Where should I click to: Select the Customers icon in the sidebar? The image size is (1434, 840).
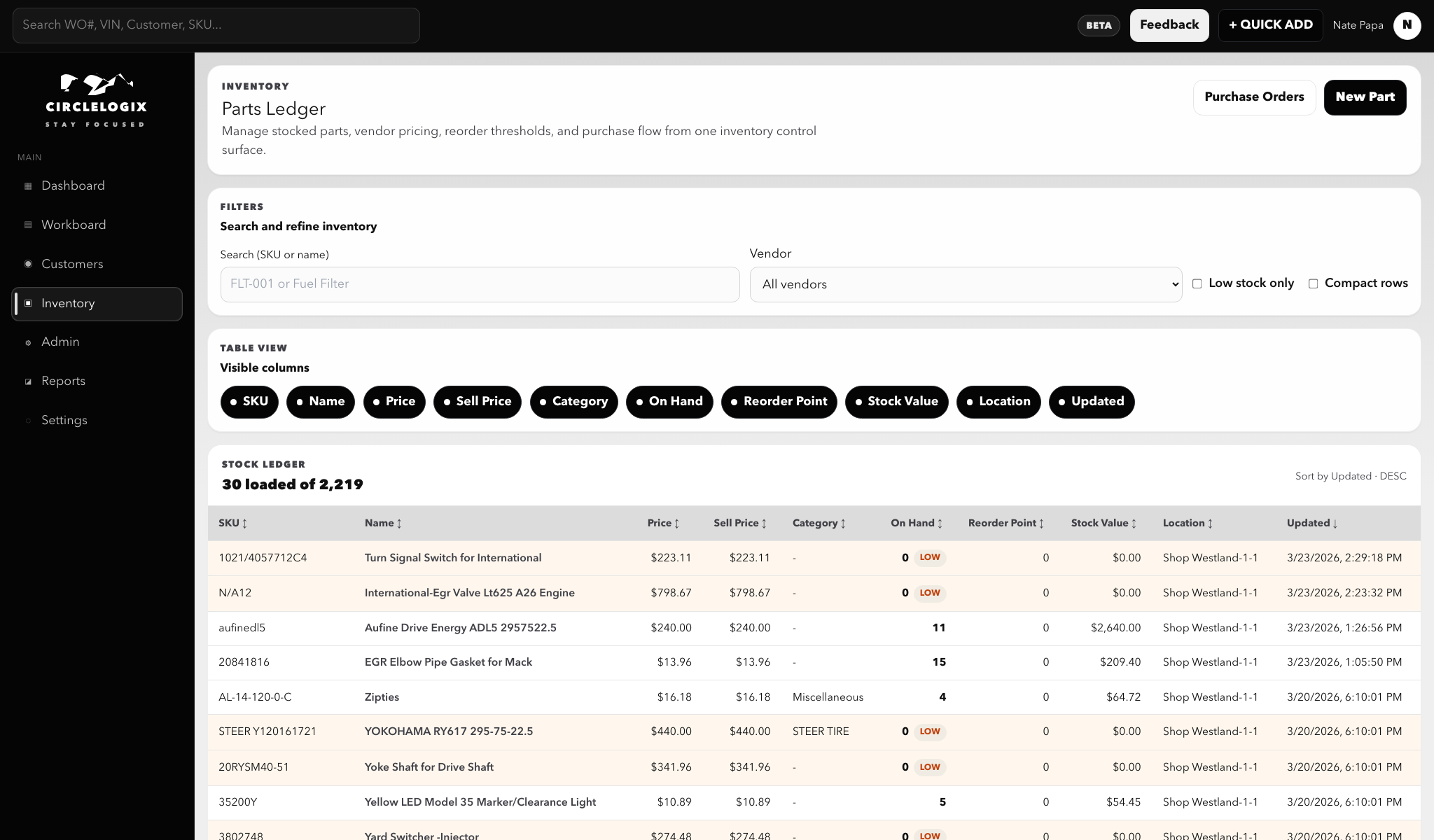pos(28,264)
